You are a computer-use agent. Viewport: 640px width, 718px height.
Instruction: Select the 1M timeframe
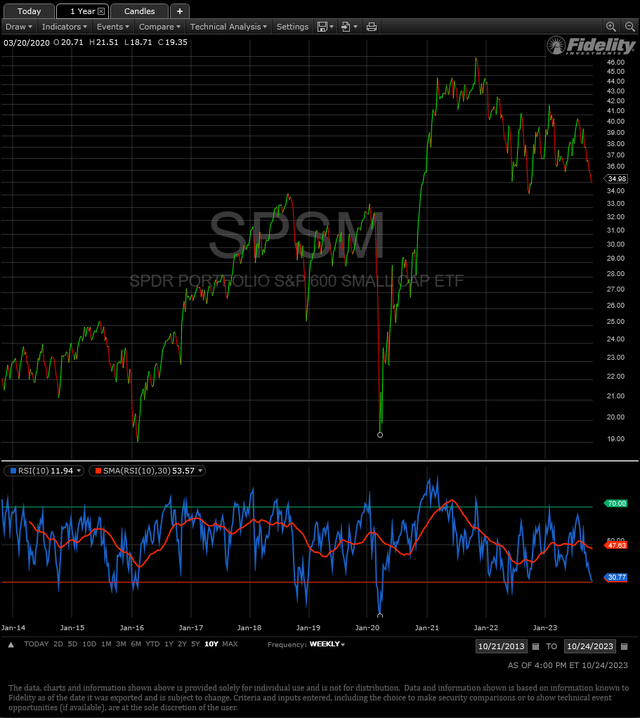tap(106, 644)
